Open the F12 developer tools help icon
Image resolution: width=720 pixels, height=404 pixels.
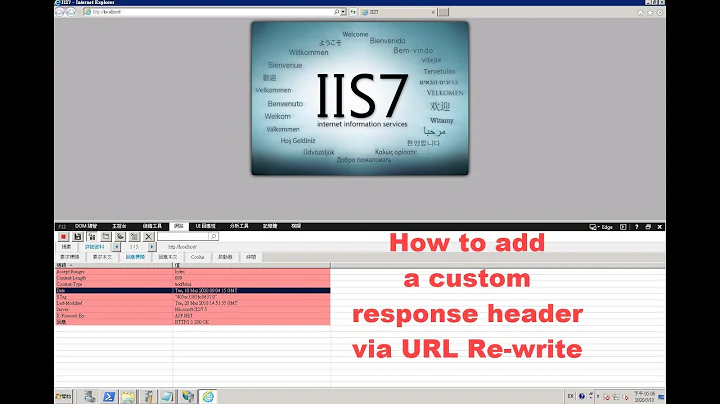[636, 227]
